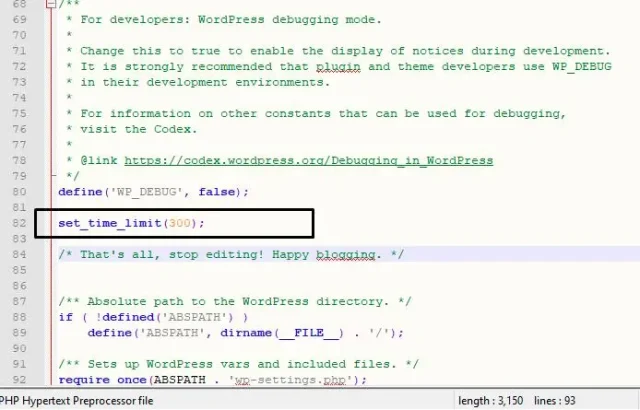Collapse the comment block fold at line 68
The width and height of the screenshot is (640, 410).
pyautogui.click(x=49, y=5)
